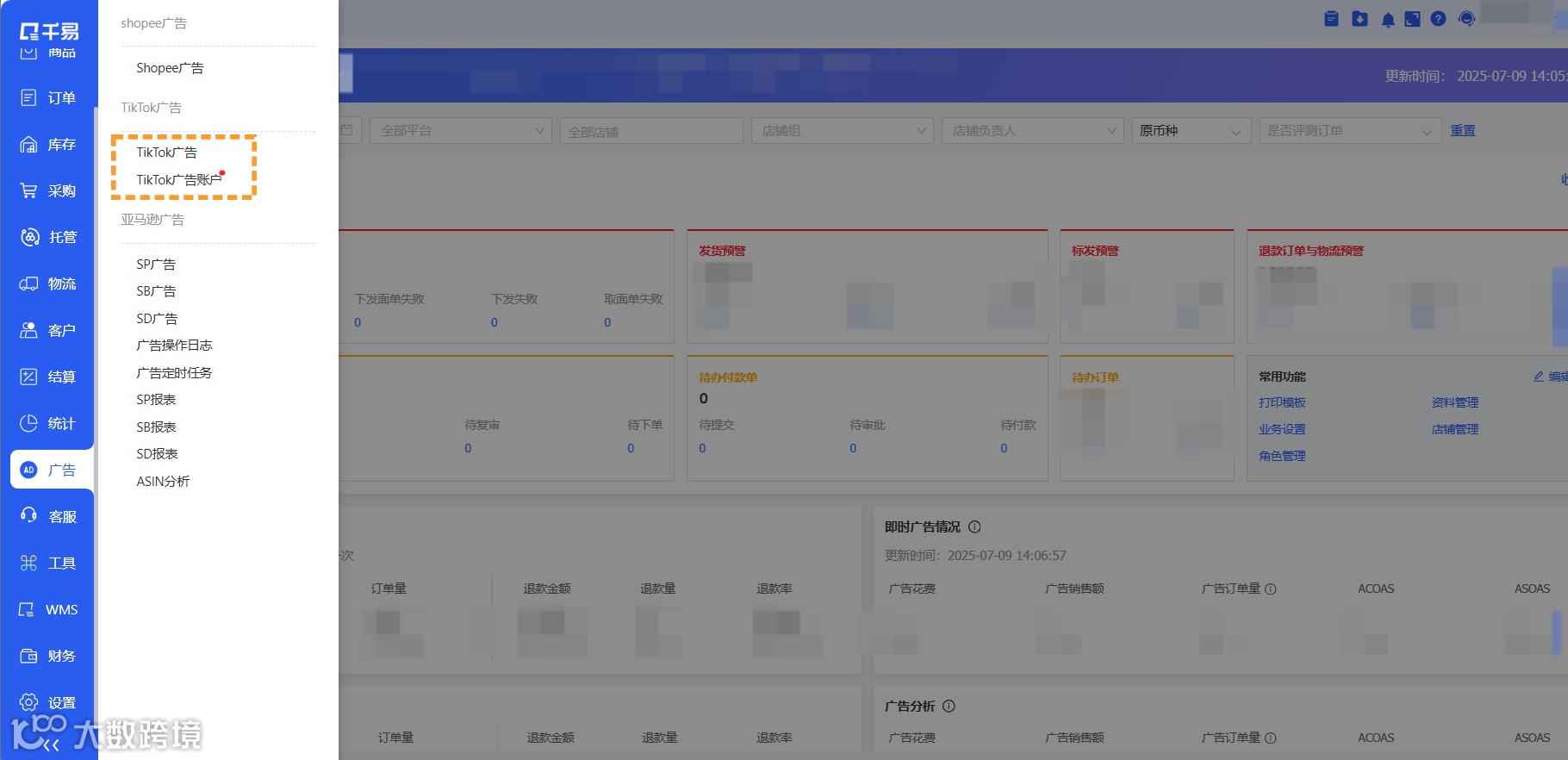Click the 统计 pie chart icon
The height and width of the screenshot is (760, 1568).
click(28, 423)
